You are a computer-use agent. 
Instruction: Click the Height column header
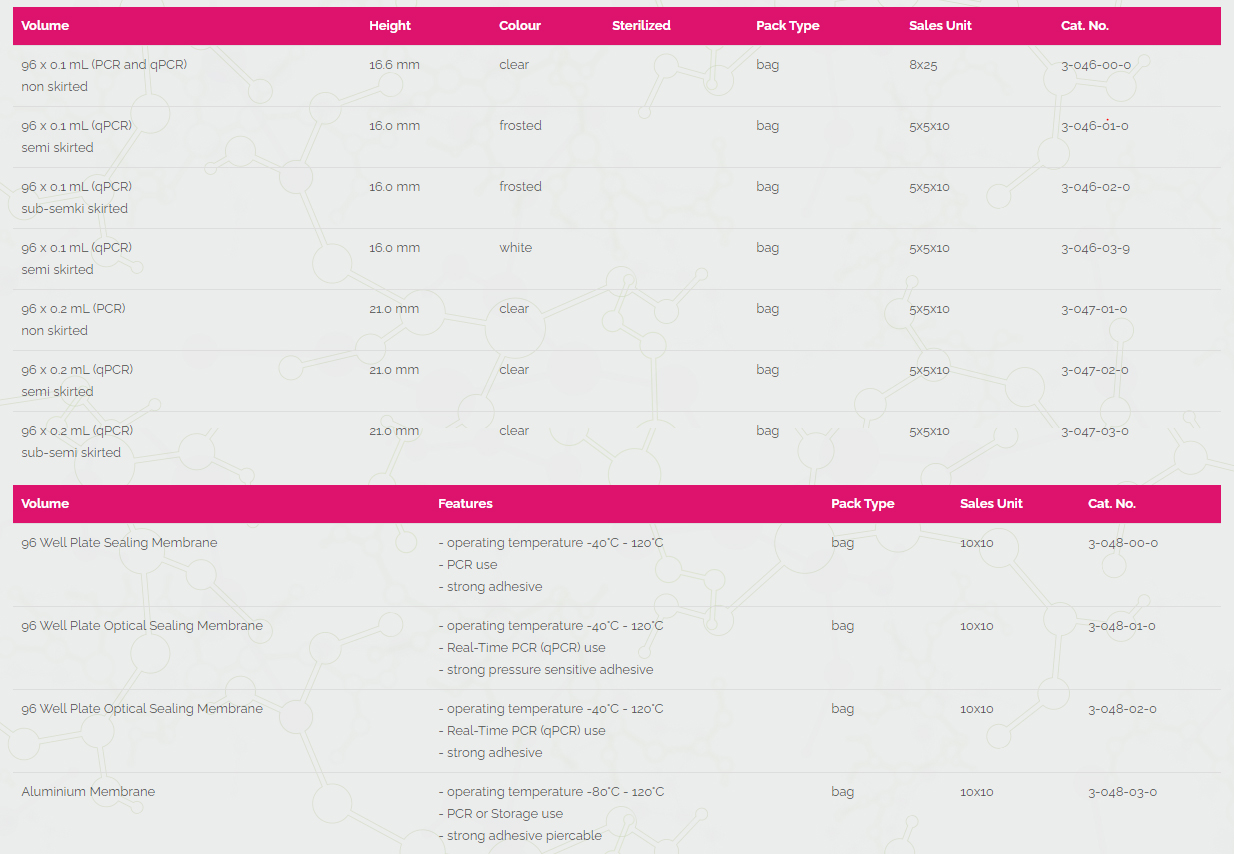point(389,26)
